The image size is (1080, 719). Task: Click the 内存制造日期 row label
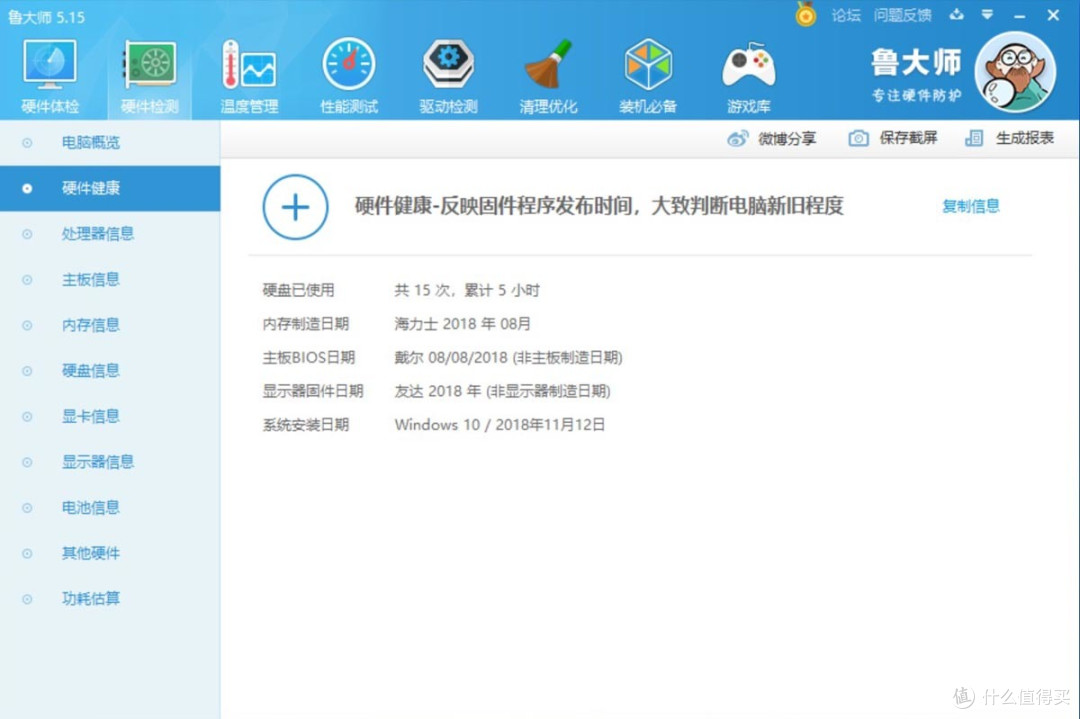click(306, 324)
